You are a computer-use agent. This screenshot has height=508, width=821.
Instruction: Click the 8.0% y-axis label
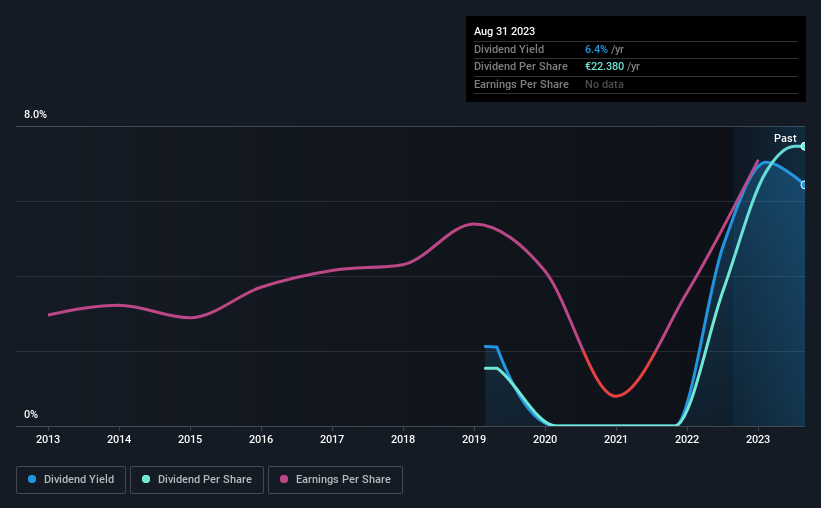(35, 115)
